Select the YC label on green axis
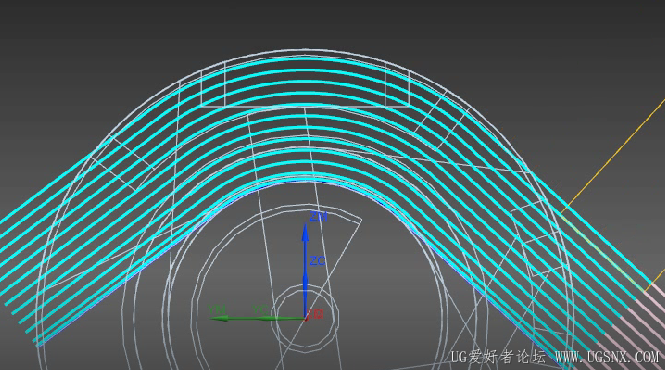The width and height of the screenshot is (665, 370). pos(260,310)
